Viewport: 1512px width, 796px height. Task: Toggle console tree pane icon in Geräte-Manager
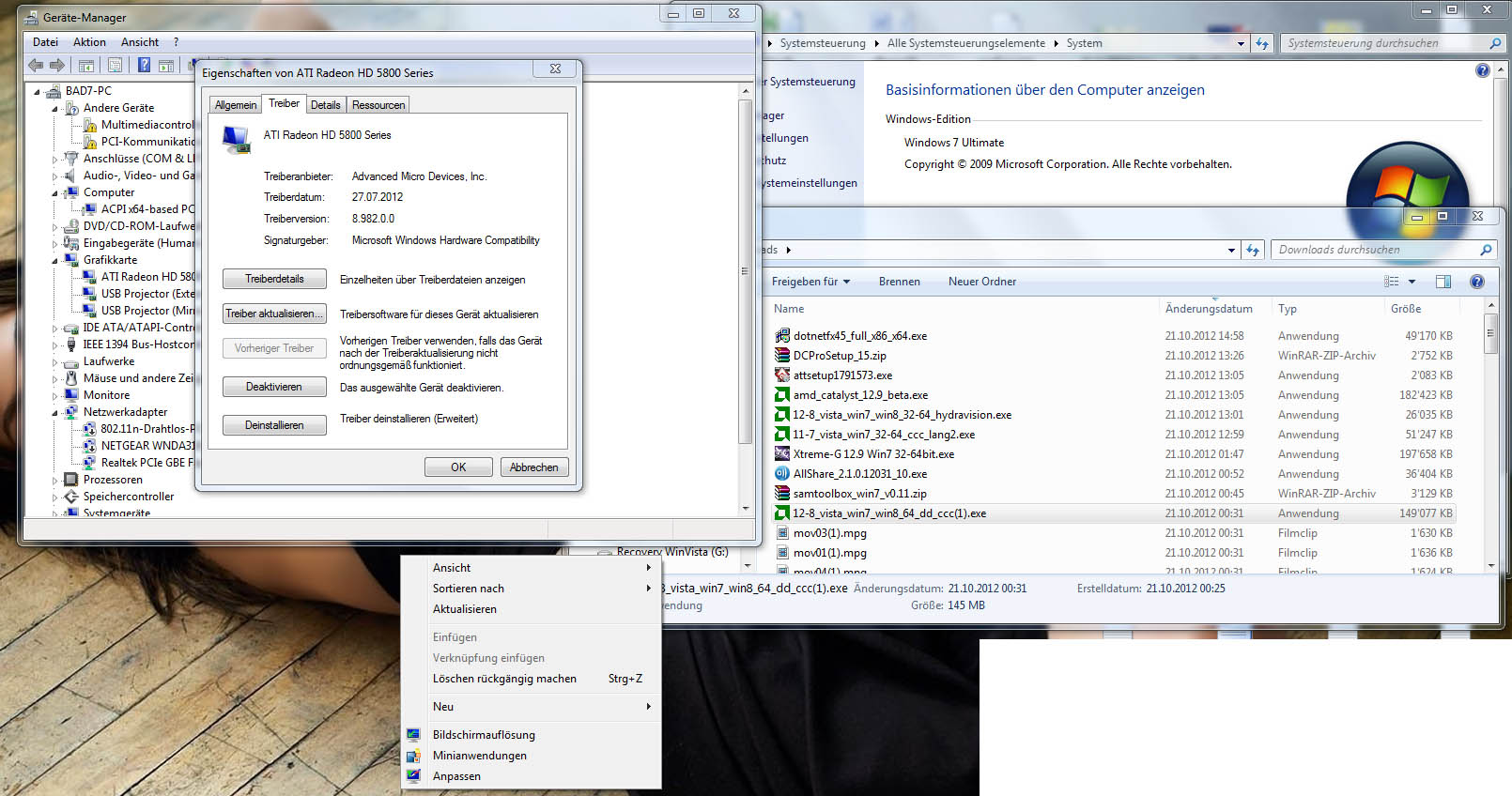coord(85,66)
